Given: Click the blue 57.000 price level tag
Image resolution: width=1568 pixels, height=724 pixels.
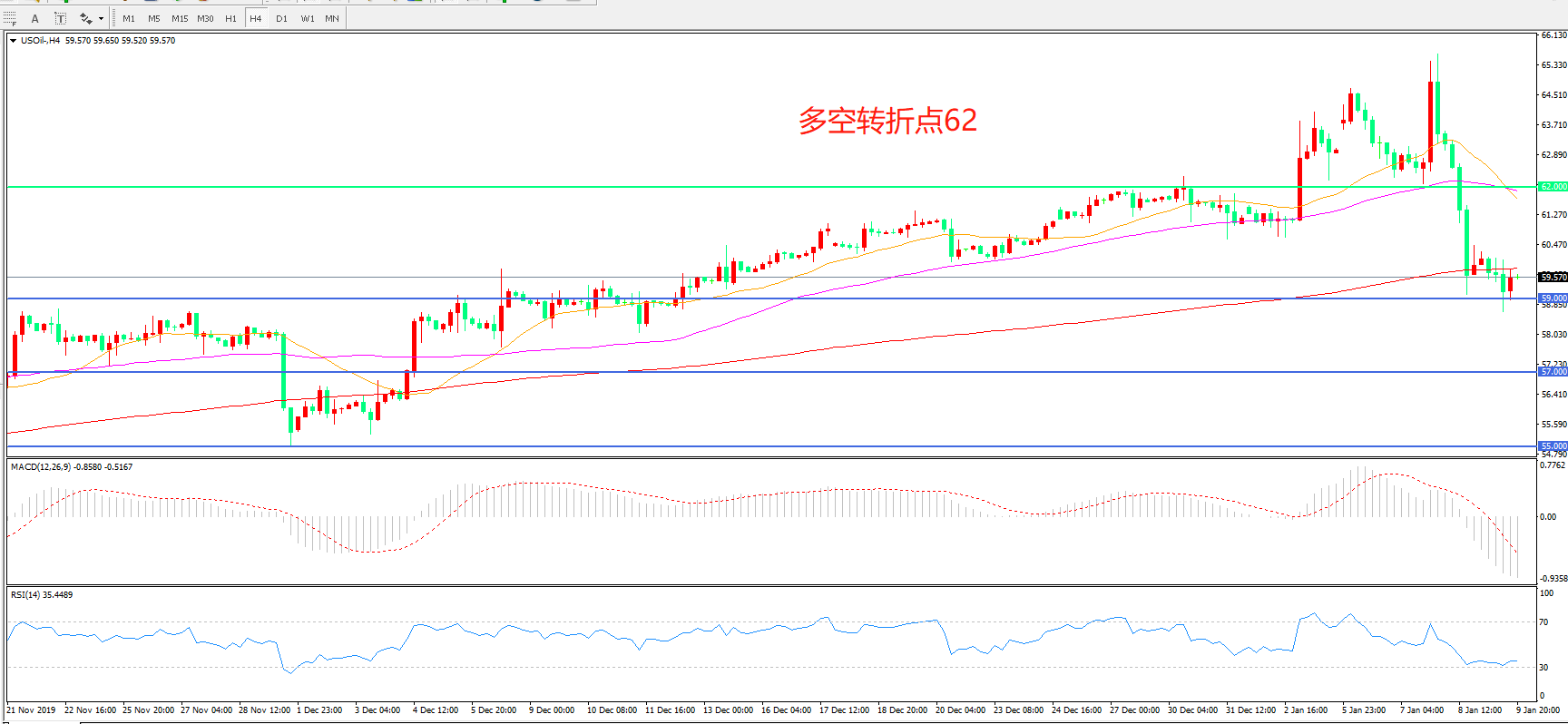Looking at the screenshot, I should point(1553,372).
